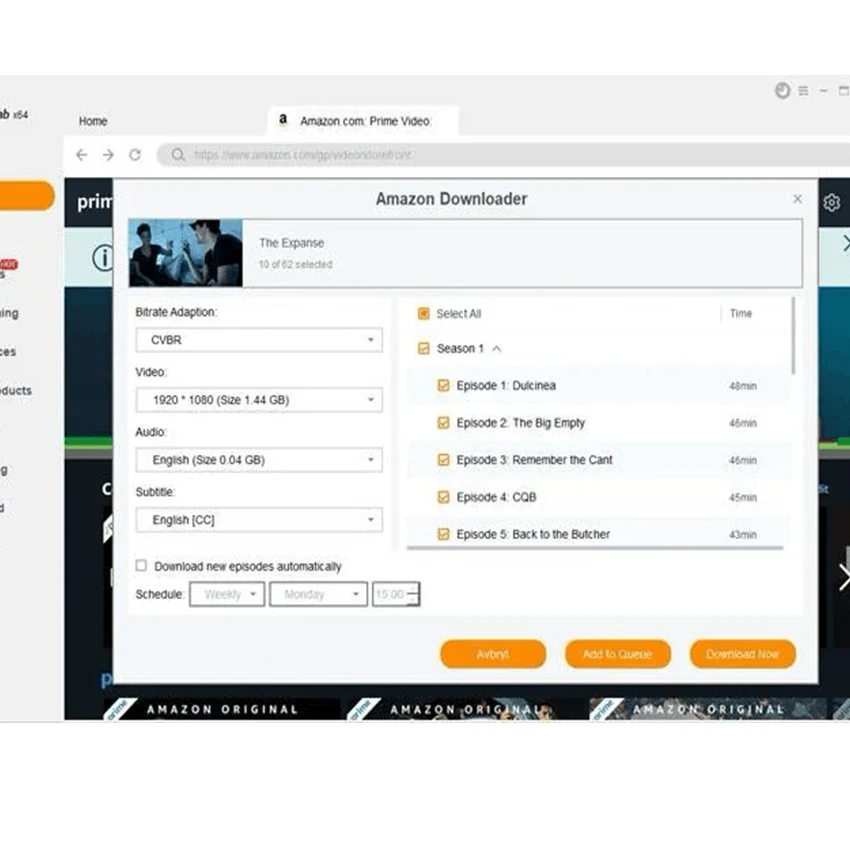Click the Add to Queue button
Screen dimensions: 850x850
tap(618, 654)
